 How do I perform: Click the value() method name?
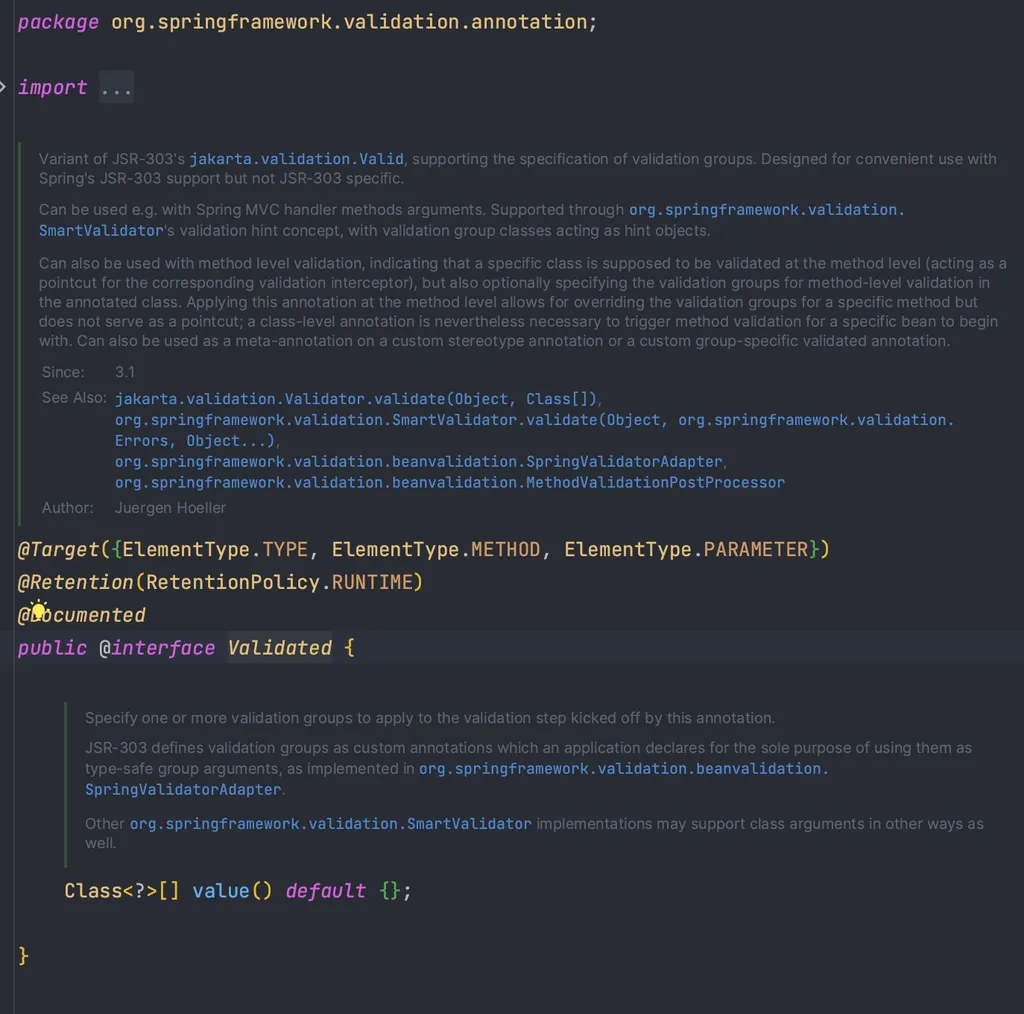[x=220, y=891]
